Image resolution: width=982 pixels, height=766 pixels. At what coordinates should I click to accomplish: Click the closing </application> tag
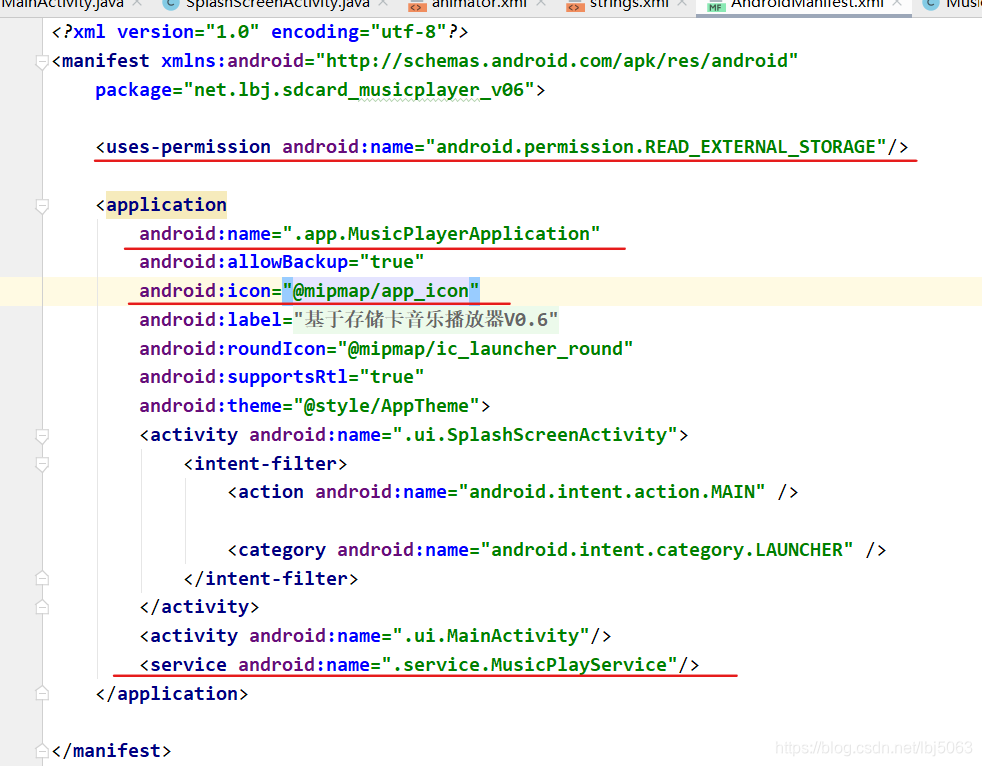(x=172, y=694)
